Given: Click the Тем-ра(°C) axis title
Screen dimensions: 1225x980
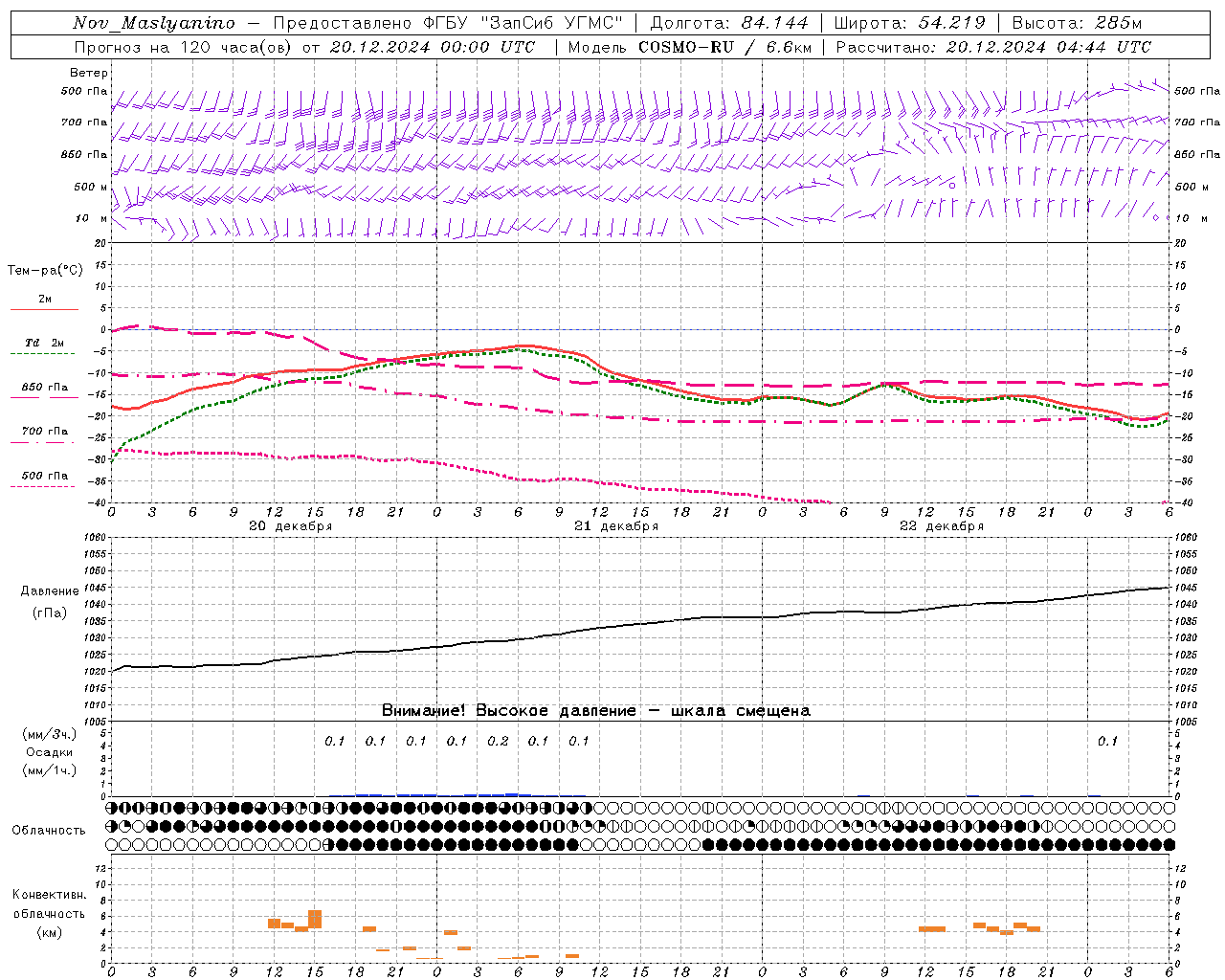Looking at the screenshot, I should [45, 271].
